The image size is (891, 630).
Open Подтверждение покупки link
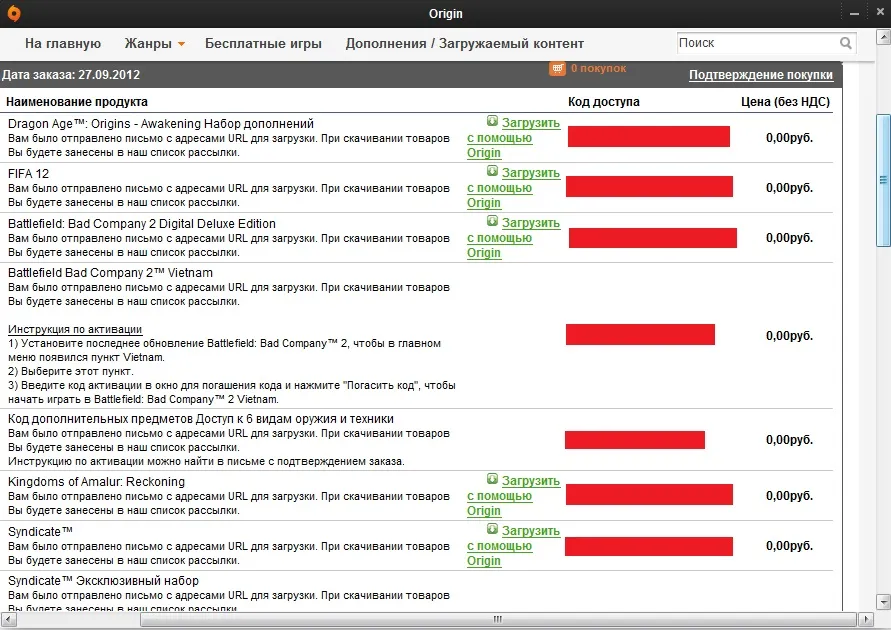click(x=761, y=75)
